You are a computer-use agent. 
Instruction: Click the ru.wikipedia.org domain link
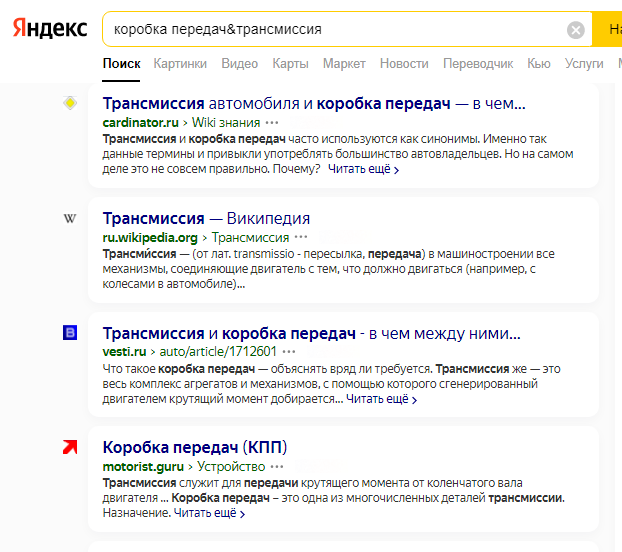150,238
